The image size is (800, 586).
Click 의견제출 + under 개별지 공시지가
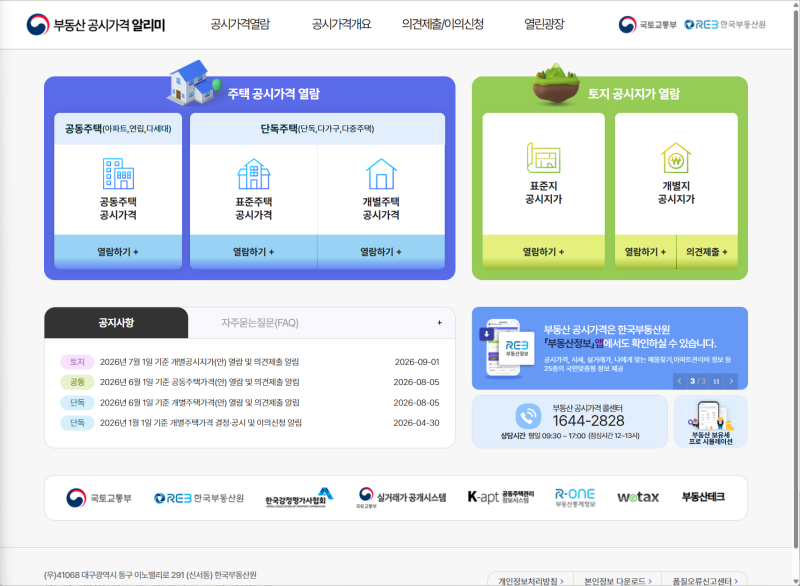point(707,251)
